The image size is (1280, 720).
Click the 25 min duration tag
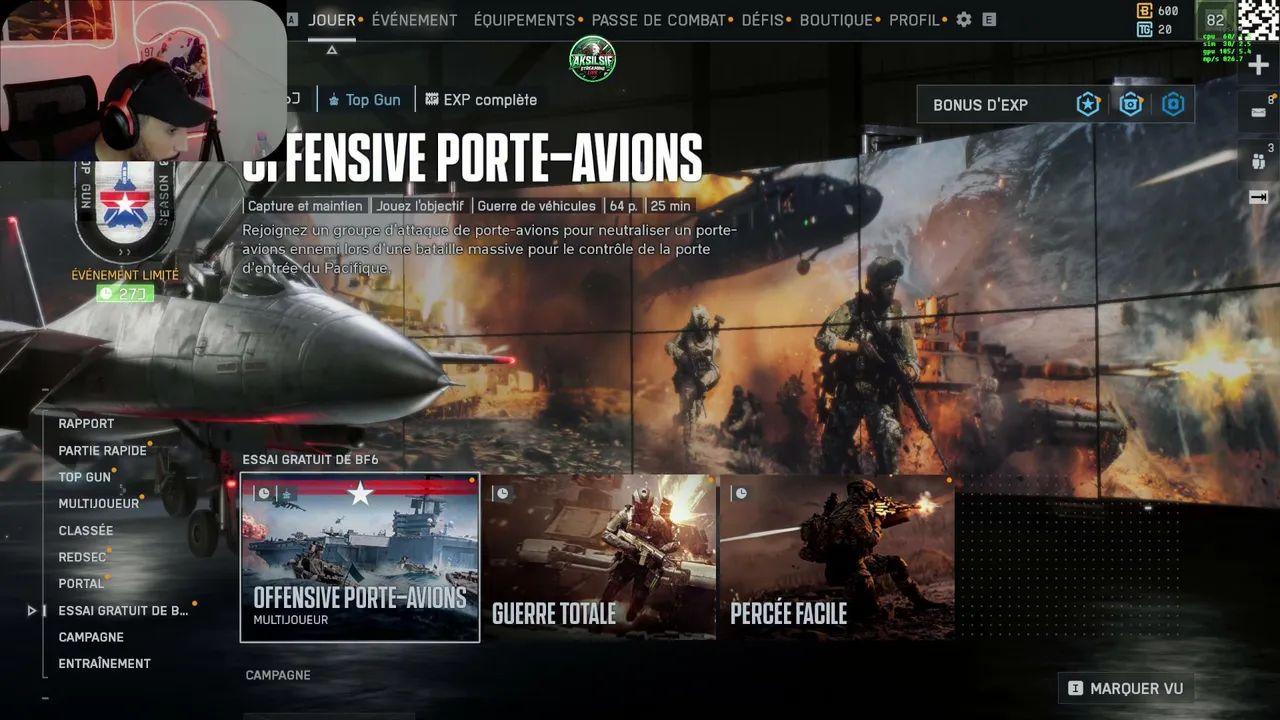pos(670,206)
